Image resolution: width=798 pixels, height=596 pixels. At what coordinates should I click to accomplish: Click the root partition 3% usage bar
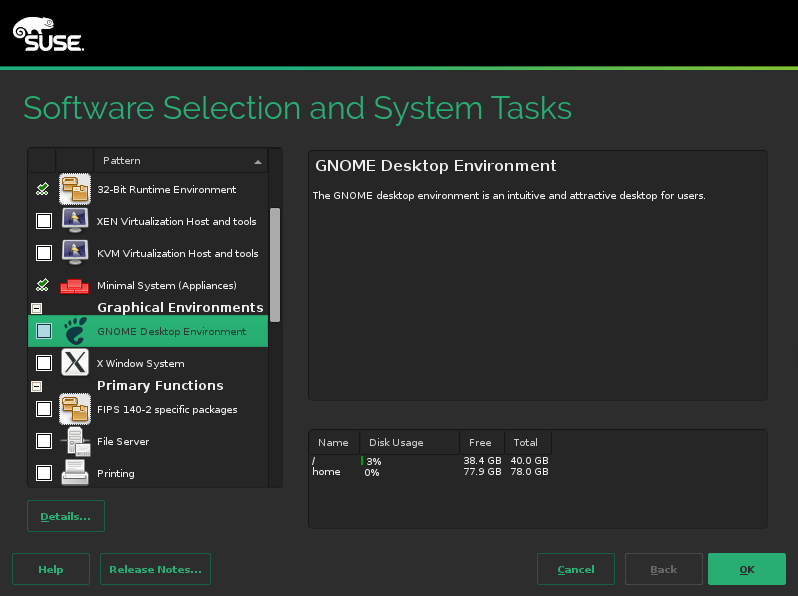(362, 461)
